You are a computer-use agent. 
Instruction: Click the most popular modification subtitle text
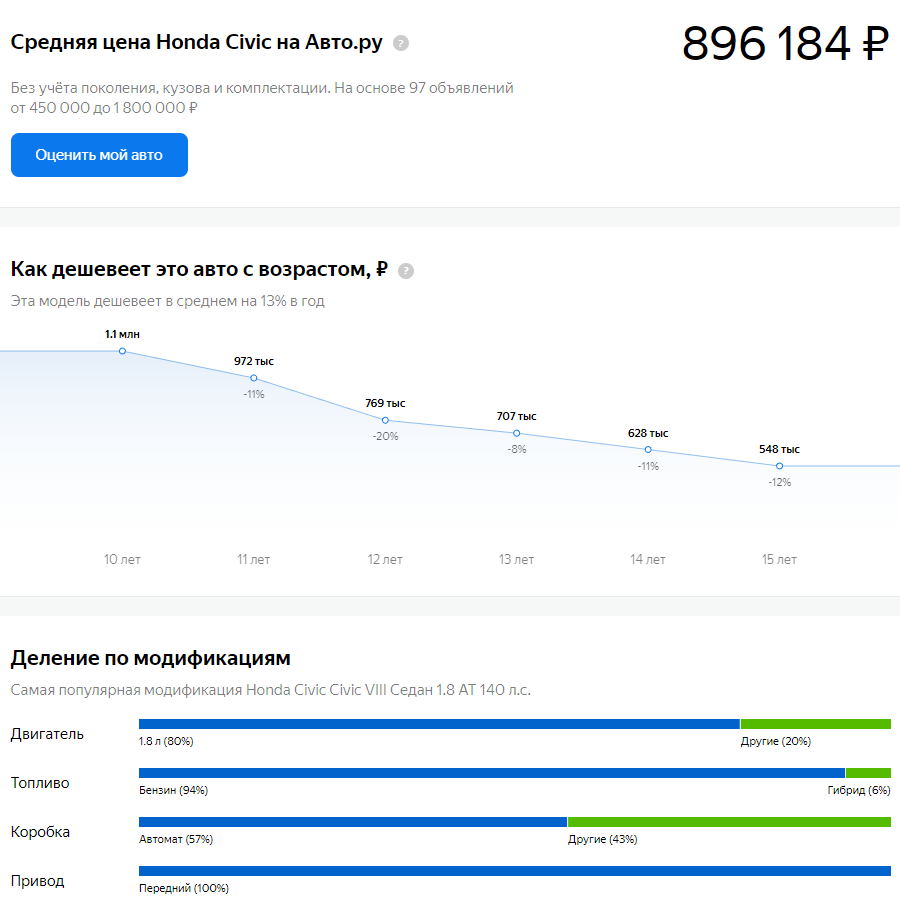pyautogui.click(x=271, y=690)
